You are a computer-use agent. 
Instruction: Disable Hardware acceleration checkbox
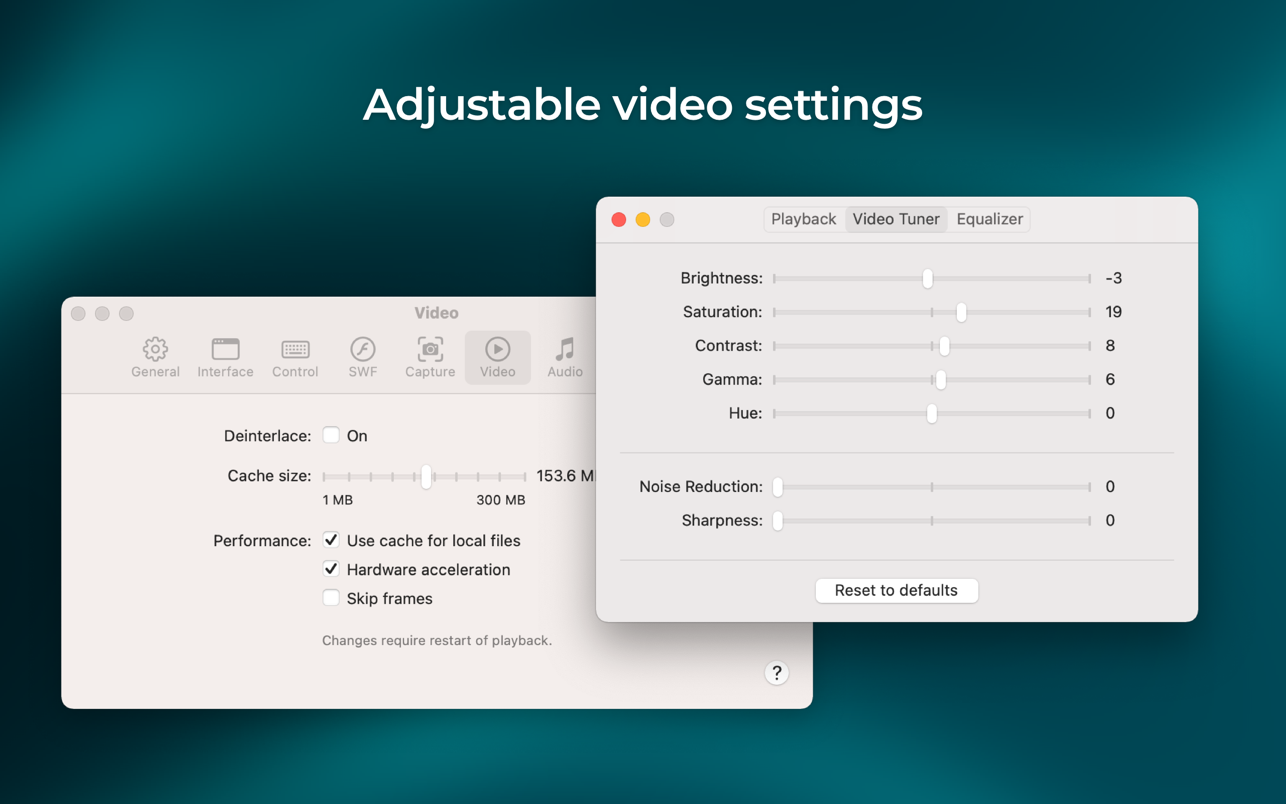(331, 569)
